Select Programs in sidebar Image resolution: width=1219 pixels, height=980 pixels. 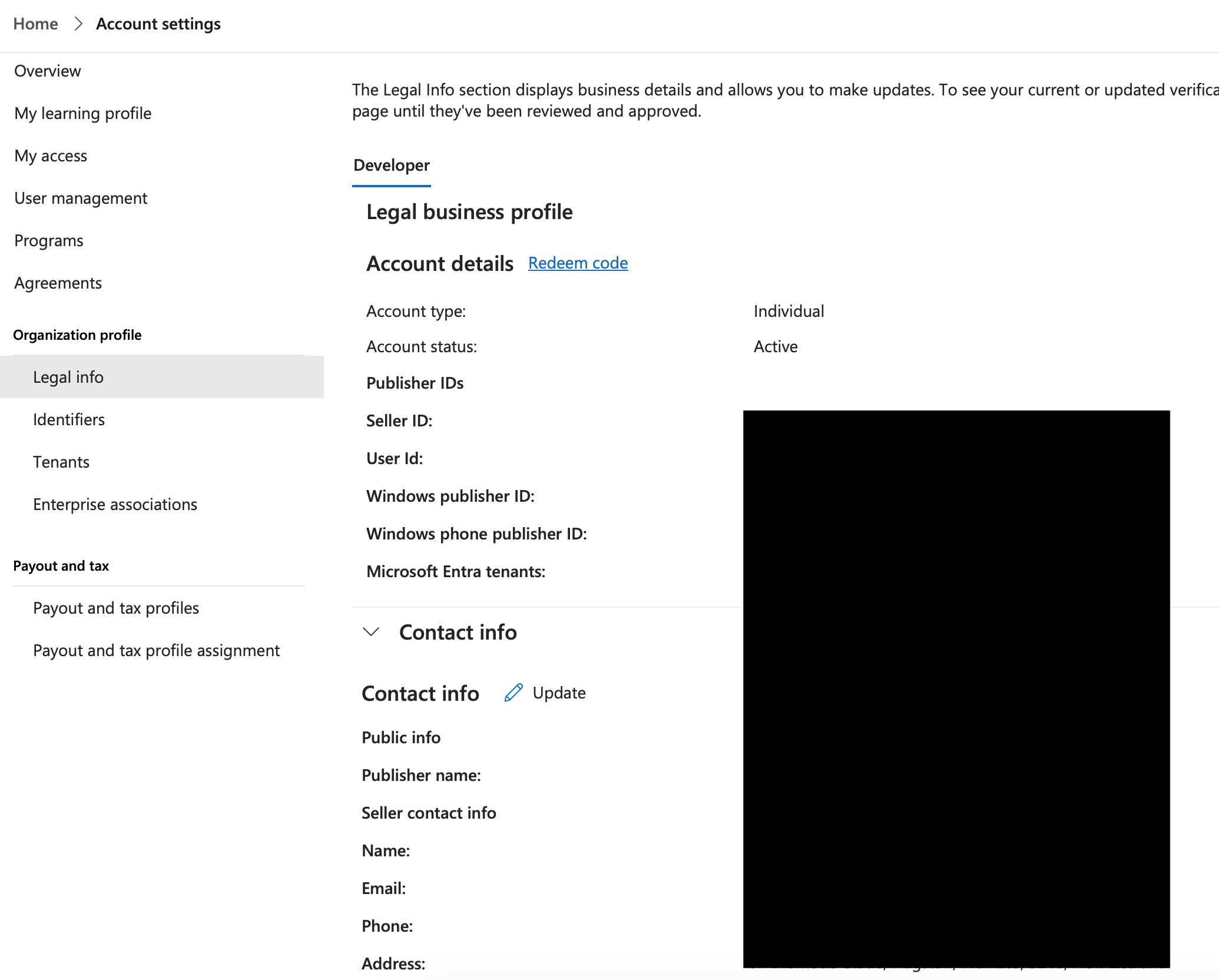(x=49, y=241)
